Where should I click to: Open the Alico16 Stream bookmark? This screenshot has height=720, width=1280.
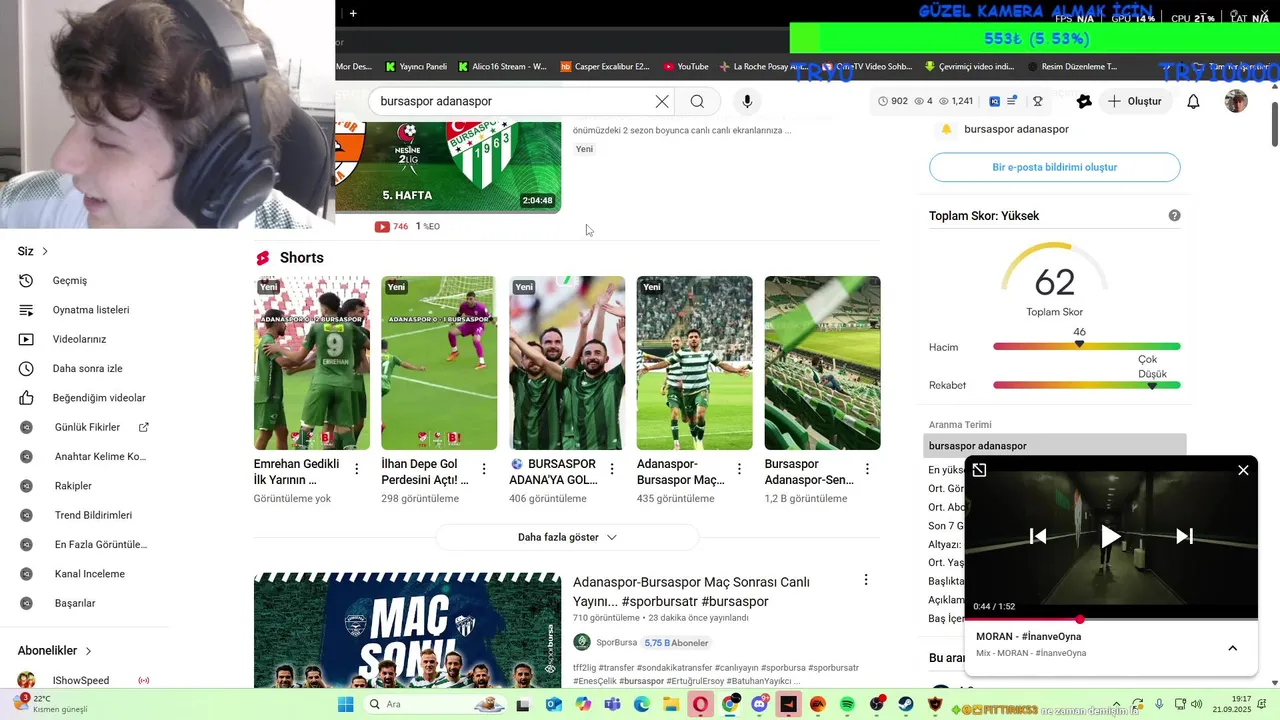(x=502, y=67)
